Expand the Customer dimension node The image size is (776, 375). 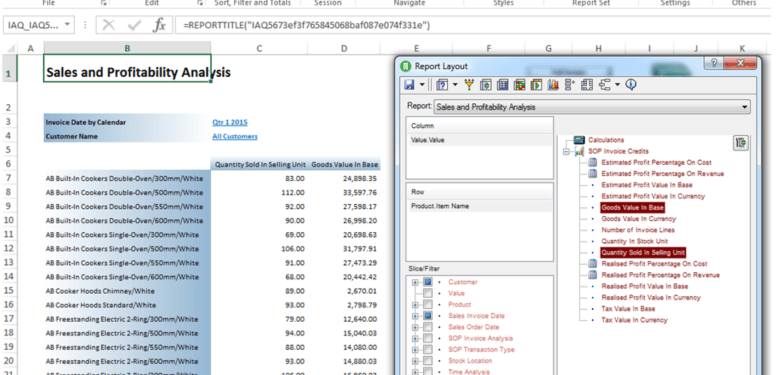coord(415,282)
